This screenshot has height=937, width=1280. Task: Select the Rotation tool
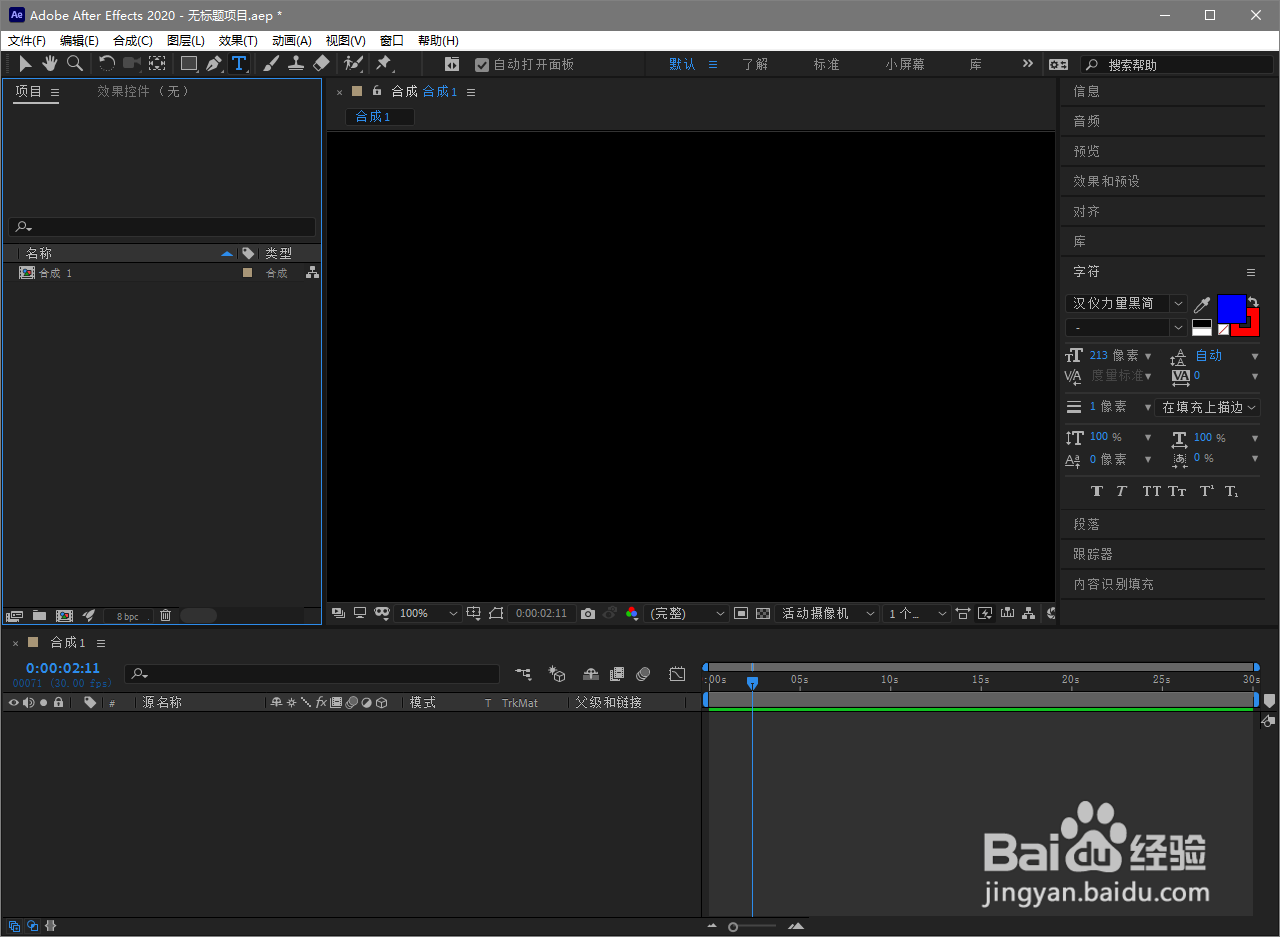pos(106,64)
